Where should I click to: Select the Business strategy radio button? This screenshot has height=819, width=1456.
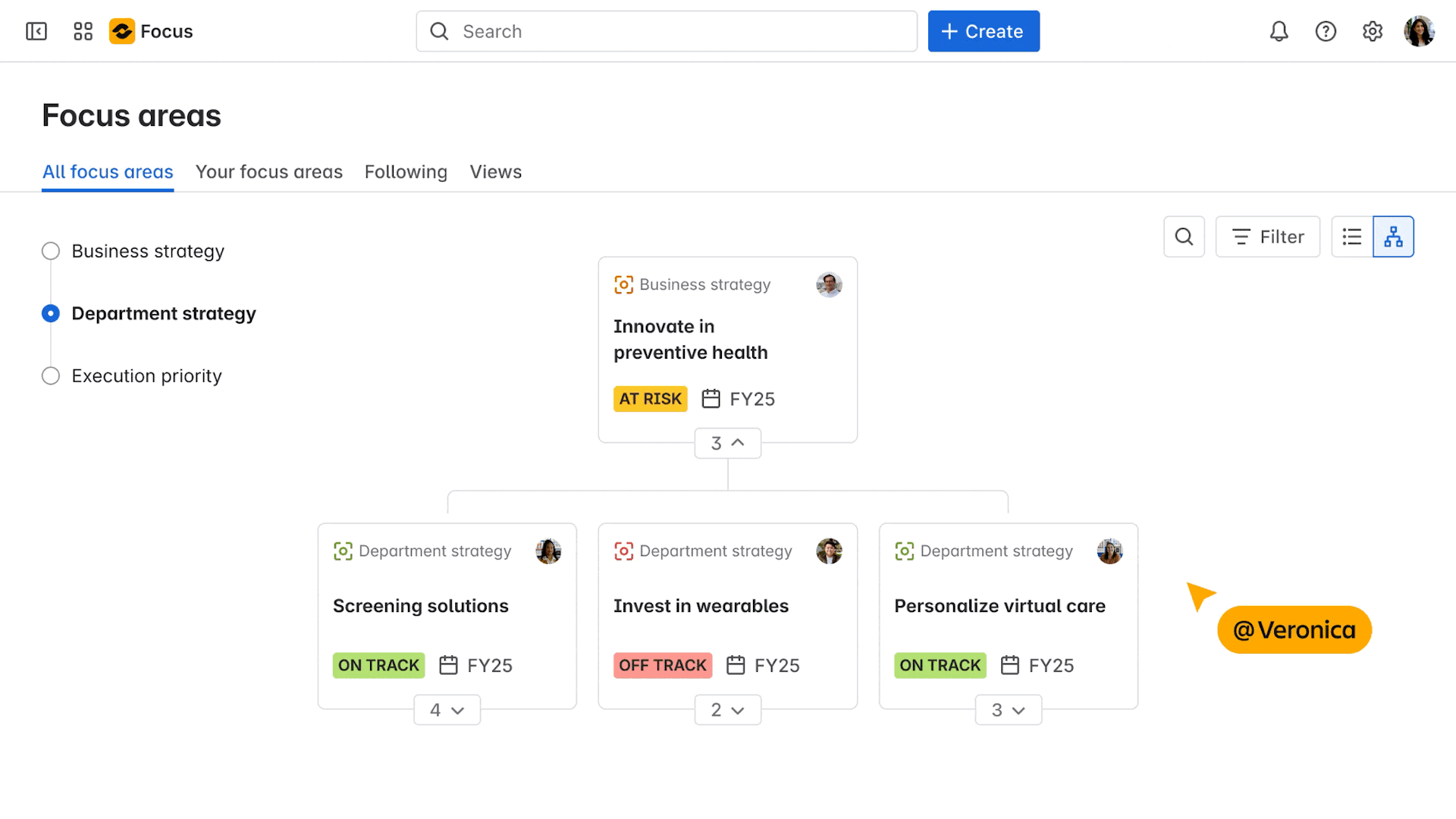tap(50, 251)
